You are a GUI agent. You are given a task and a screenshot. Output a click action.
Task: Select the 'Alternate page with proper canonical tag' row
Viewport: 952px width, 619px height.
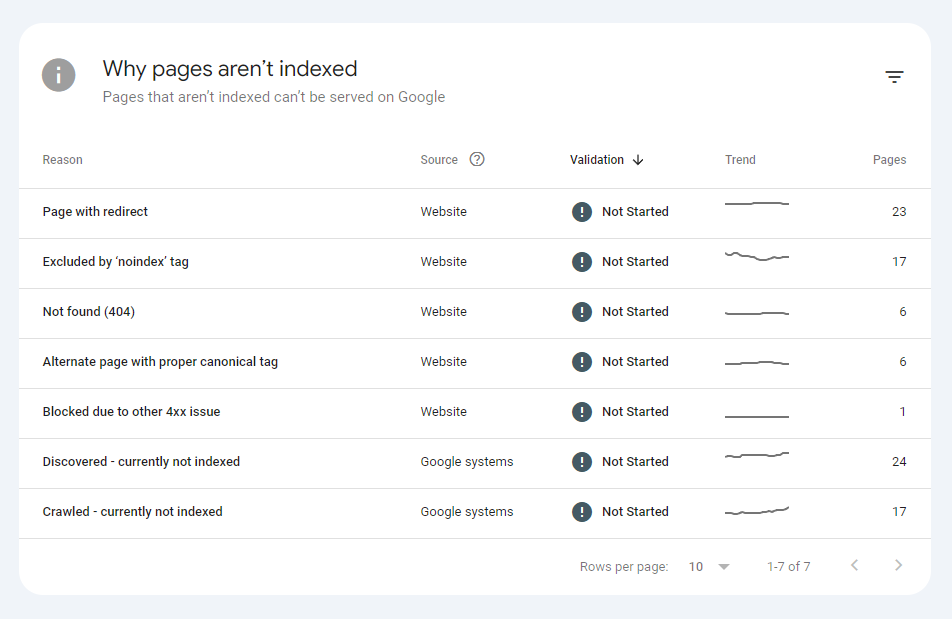click(x=160, y=361)
